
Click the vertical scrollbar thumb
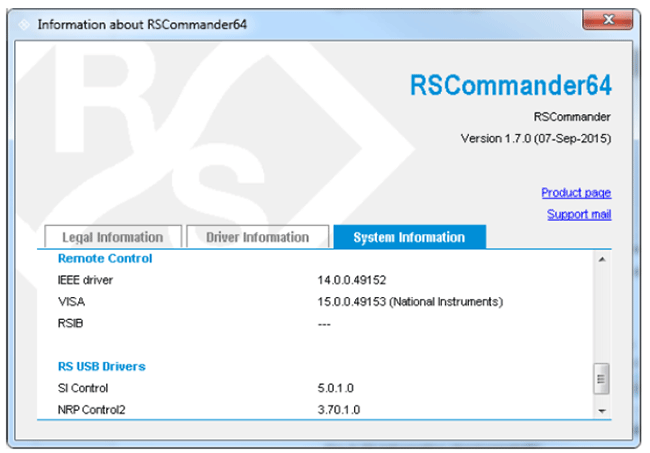pyautogui.click(x=602, y=380)
